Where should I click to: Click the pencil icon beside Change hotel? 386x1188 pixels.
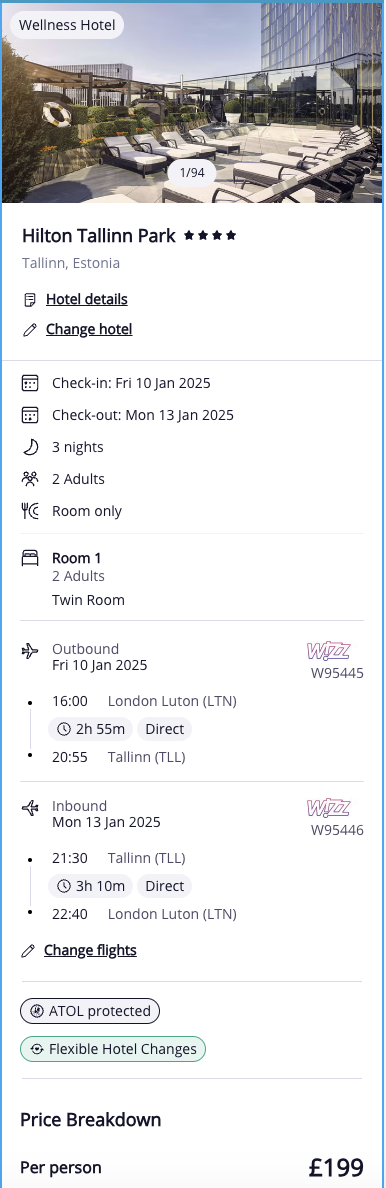(30, 330)
